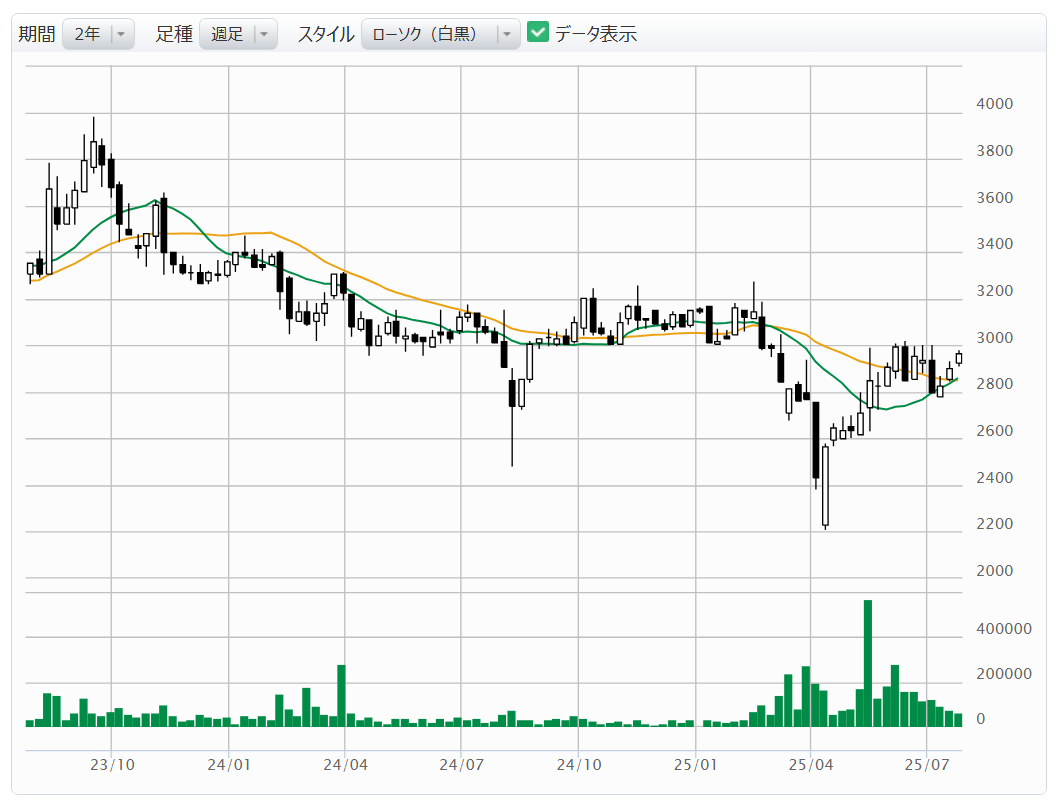Click the 期間 label

[x=36, y=34]
